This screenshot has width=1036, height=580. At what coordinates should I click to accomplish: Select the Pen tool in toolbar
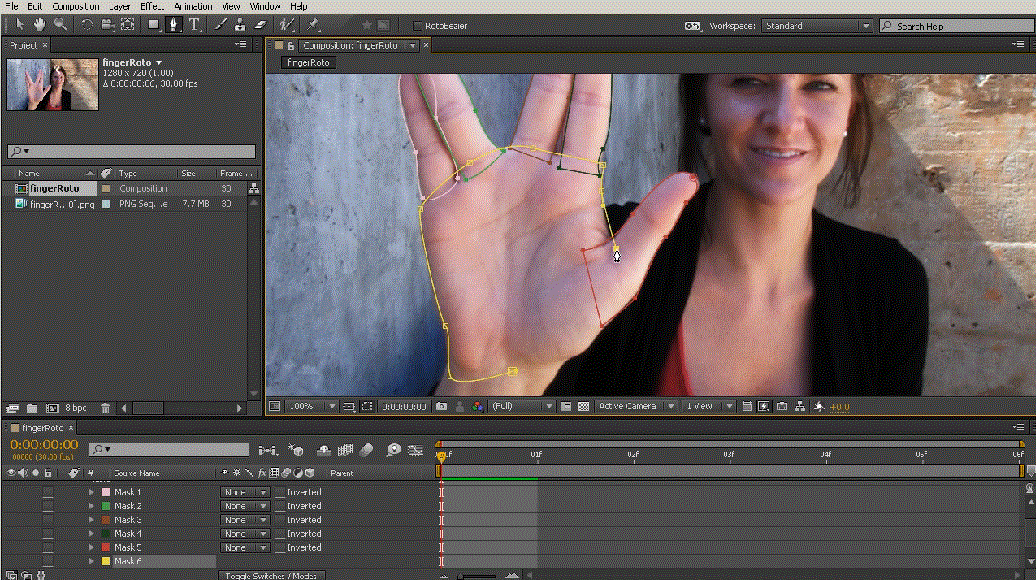(174, 25)
